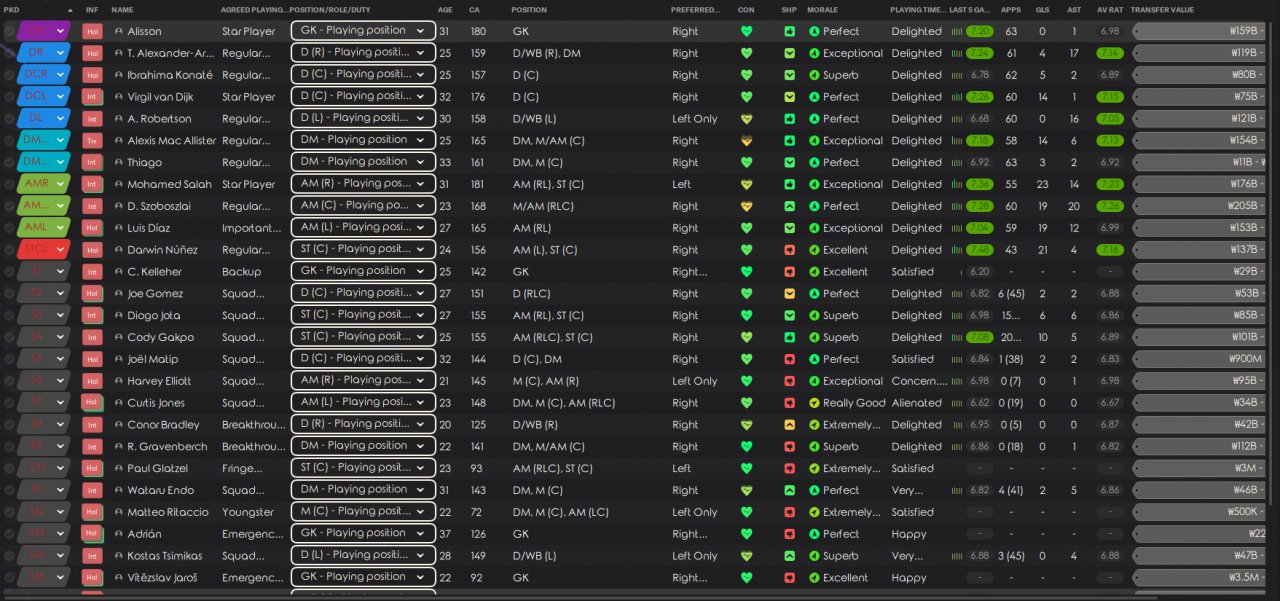Click Ibrahima Konaté's sharpness icon
The height and width of the screenshot is (601, 1280).
coord(790,75)
